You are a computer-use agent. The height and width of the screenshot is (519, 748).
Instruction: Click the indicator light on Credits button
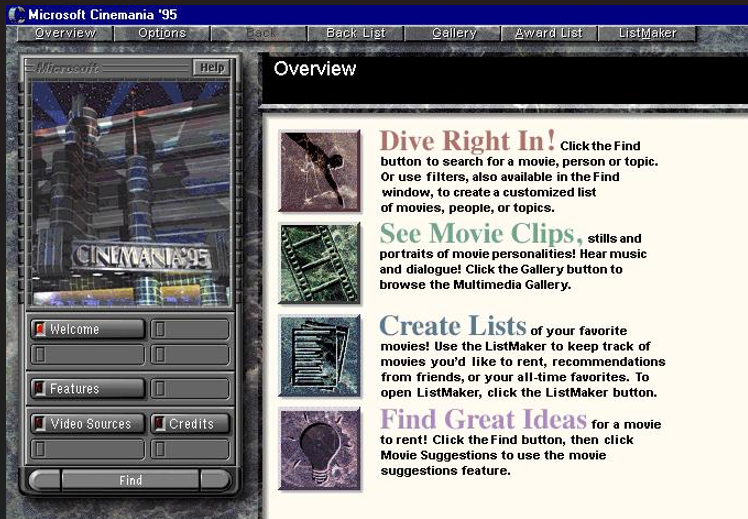click(x=160, y=424)
